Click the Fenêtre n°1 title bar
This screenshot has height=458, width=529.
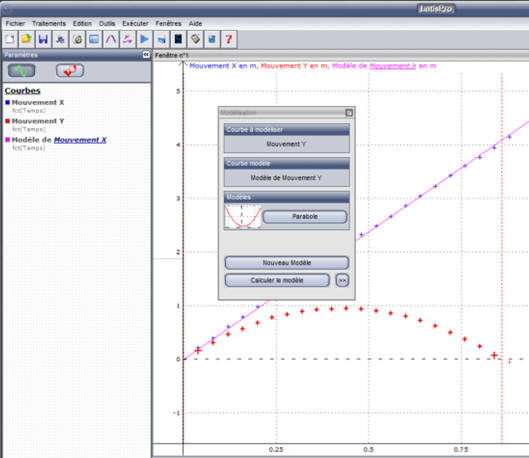click(341, 55)
